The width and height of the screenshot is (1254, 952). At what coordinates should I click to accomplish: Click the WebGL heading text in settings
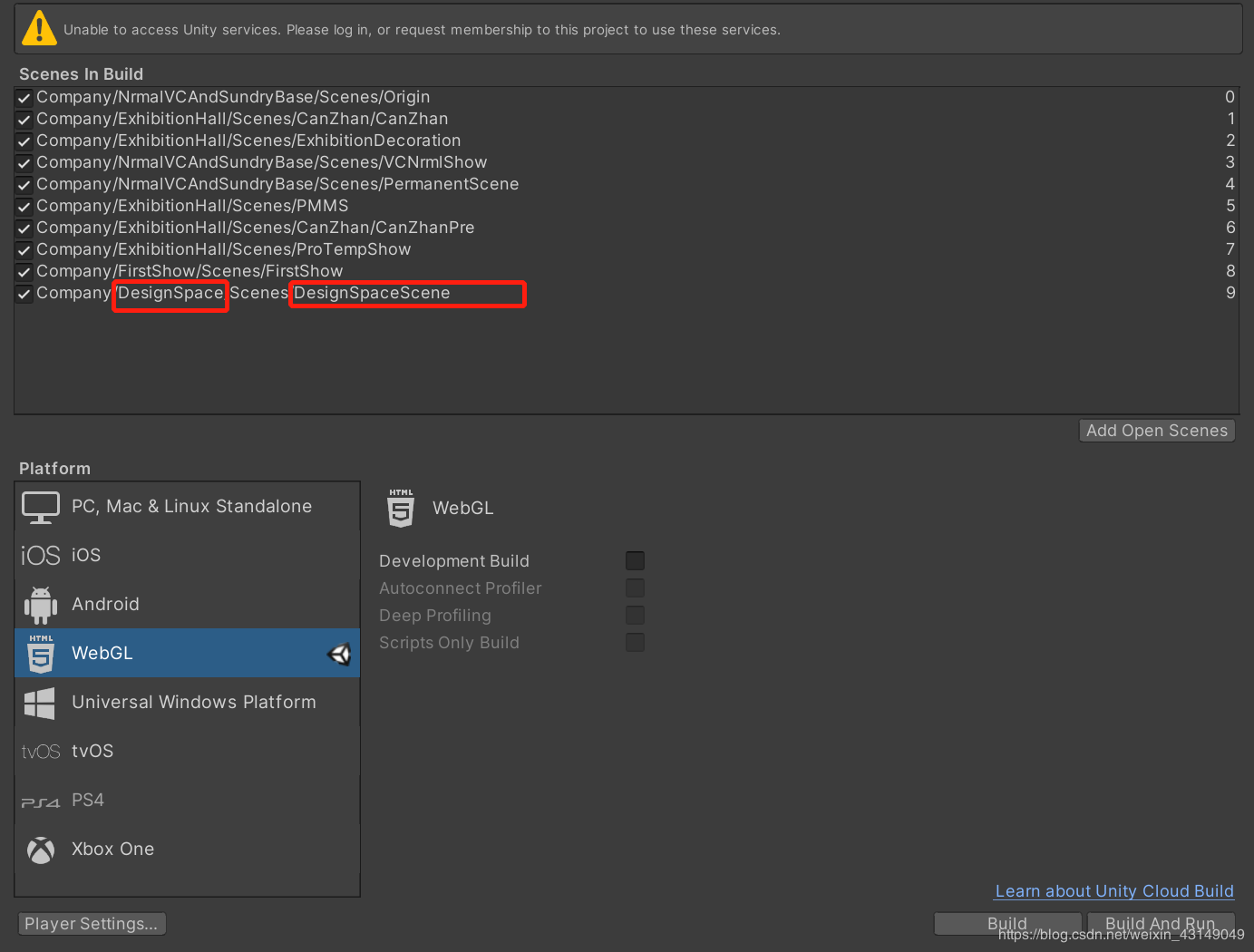pyautogui.click(x=463, y=509)
